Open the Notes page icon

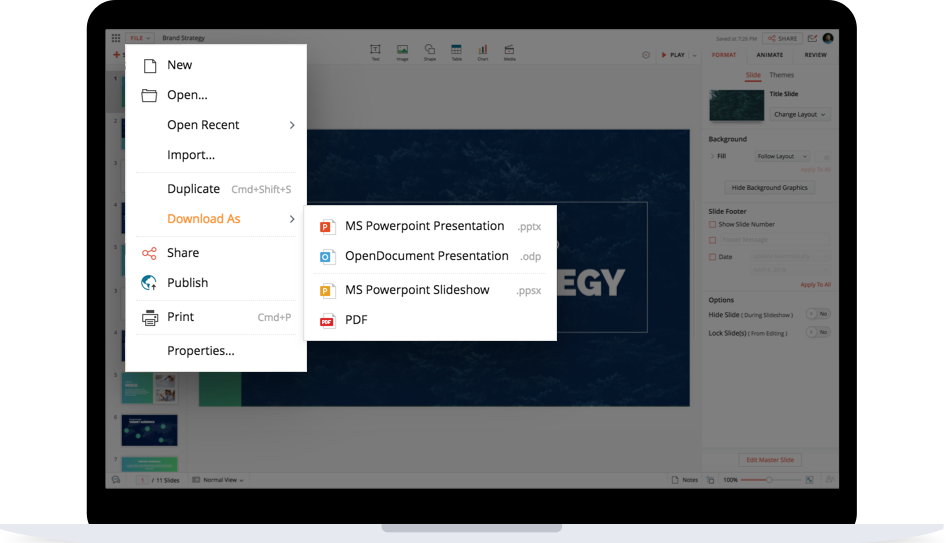click(x=675, y=480)
